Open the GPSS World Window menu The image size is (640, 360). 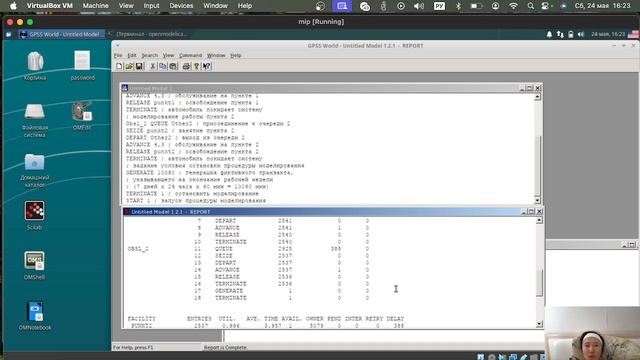(x=216, y=55)
